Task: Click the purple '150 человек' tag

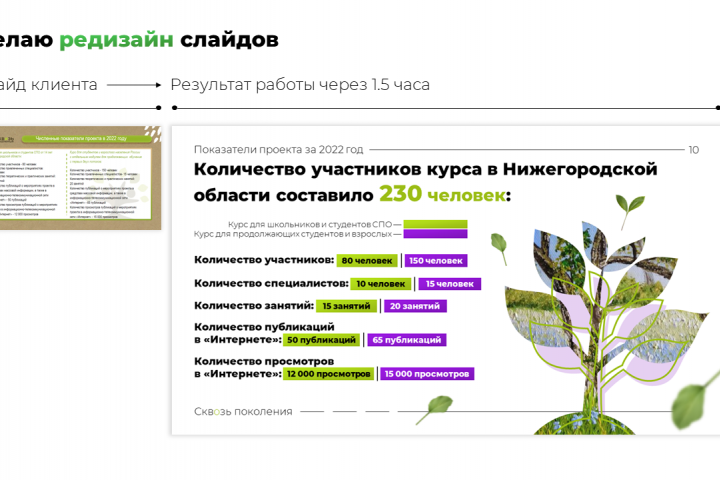Action: (436, 260)
